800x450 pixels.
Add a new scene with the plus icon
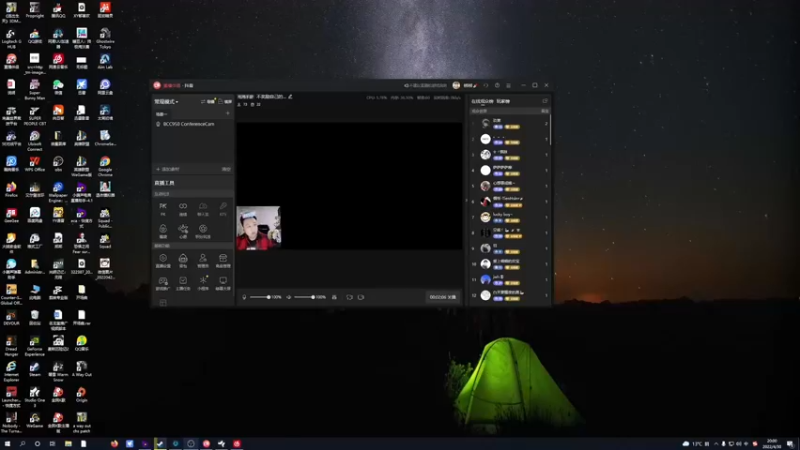pyautogui.click(x=228, y=113)
